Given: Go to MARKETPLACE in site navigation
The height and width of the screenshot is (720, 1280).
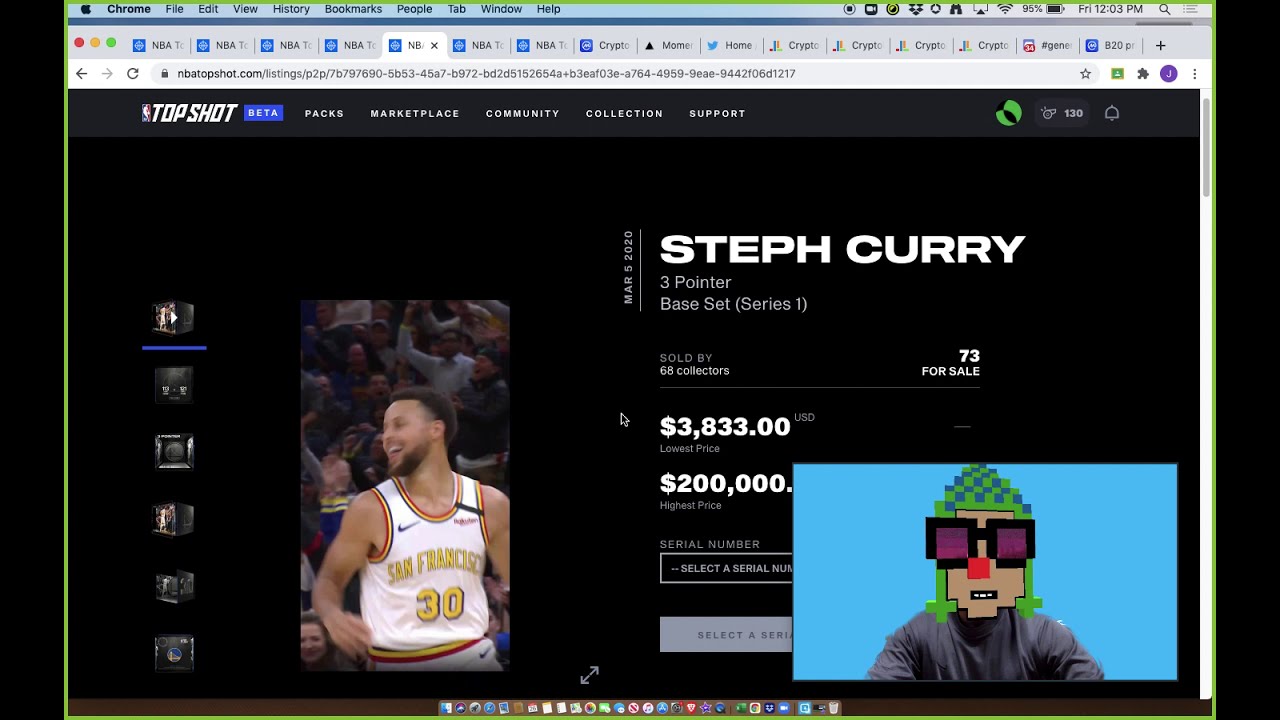Looking at the screenshot, I should (x=415, y=113).
